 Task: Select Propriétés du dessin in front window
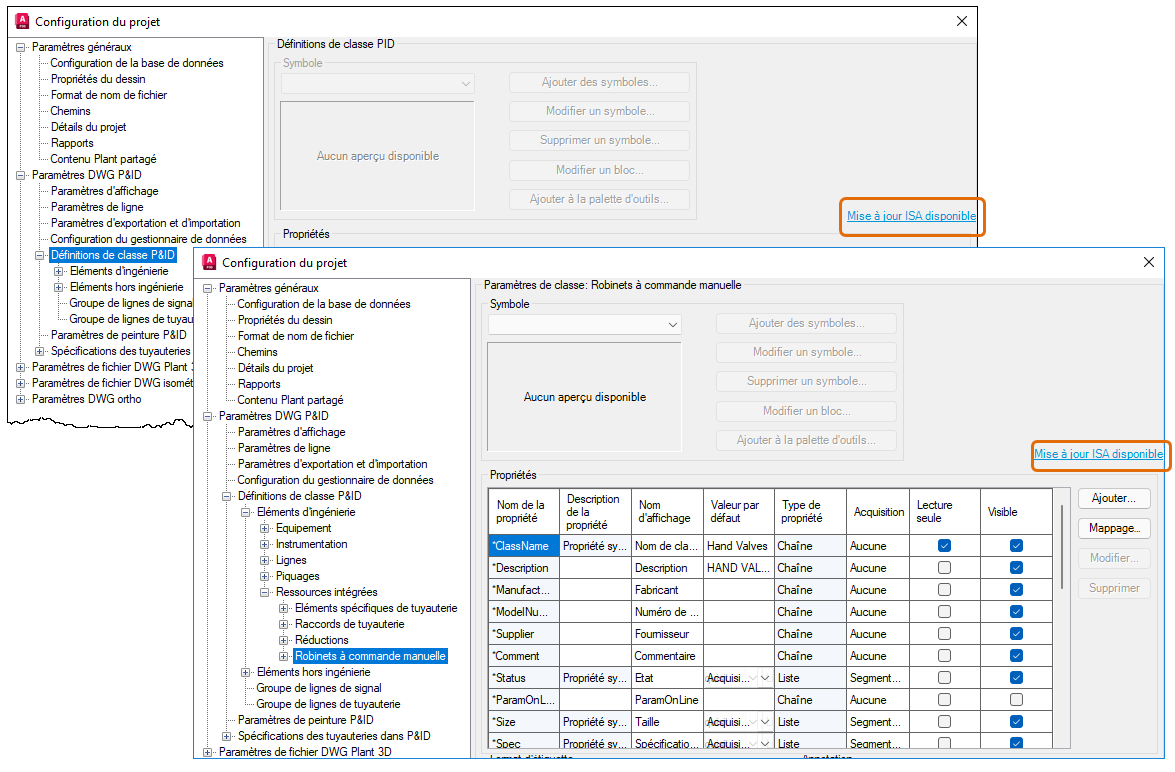click(x=285, y=320)
